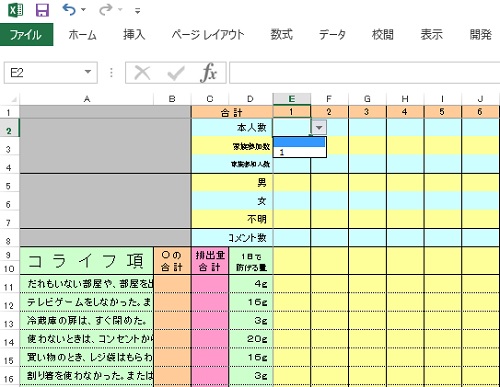Click the 男 label cell
The height and width of the screenshot is (387, 500).
click(x=232, y=182)
